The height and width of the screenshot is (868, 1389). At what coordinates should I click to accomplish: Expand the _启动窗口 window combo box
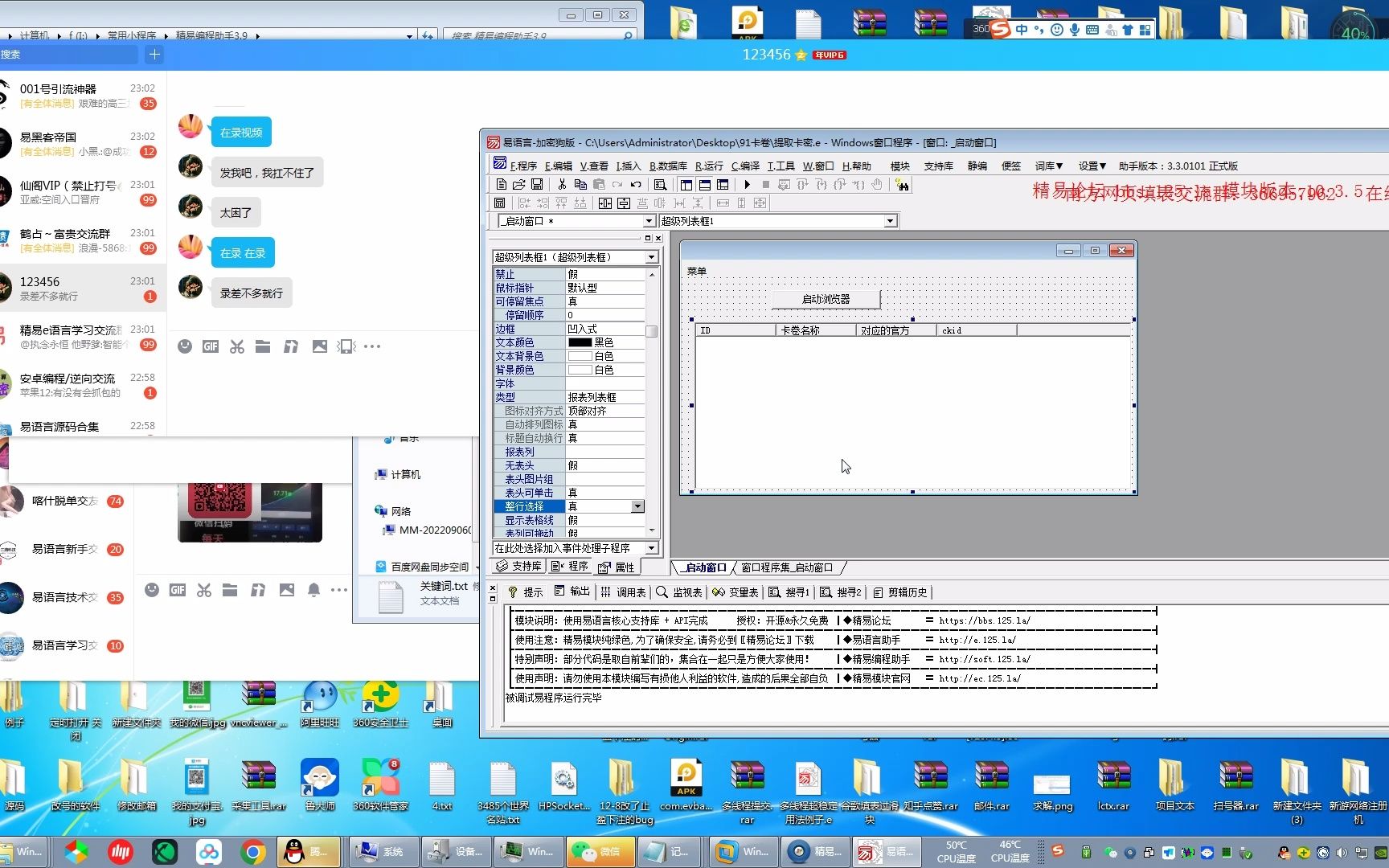click(x=649, y=221)
